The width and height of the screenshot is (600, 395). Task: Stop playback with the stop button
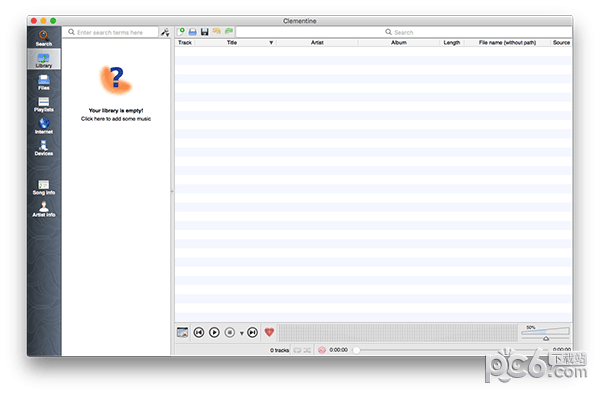point(230,332)
